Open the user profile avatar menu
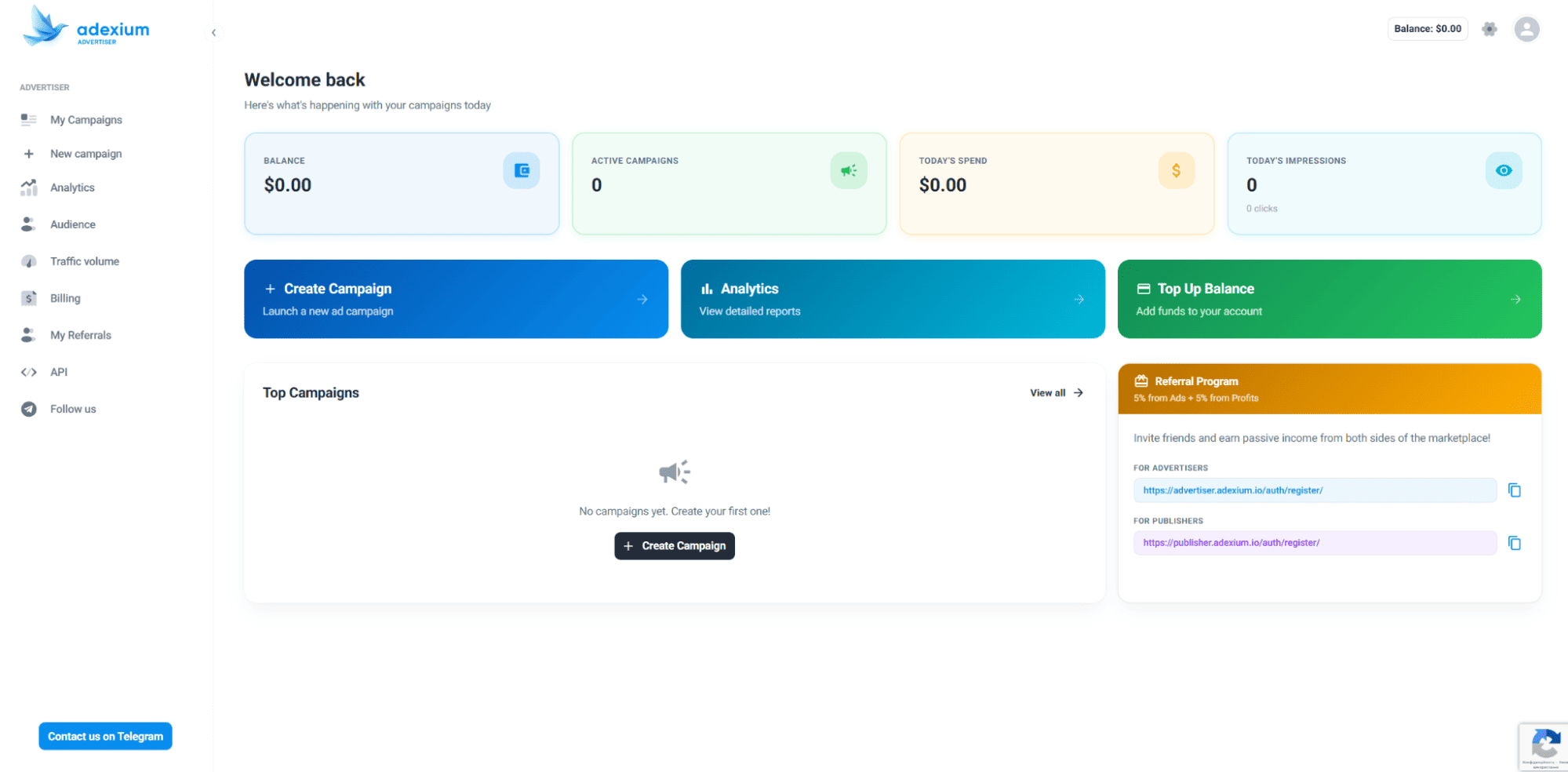1568x772 pixels. click(x=1526, y=29)
